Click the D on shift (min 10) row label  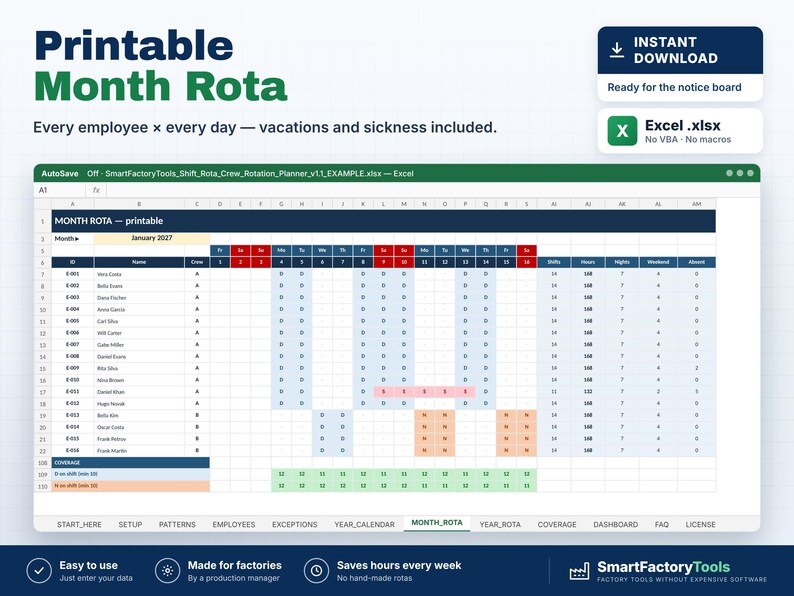coord(131,474)
